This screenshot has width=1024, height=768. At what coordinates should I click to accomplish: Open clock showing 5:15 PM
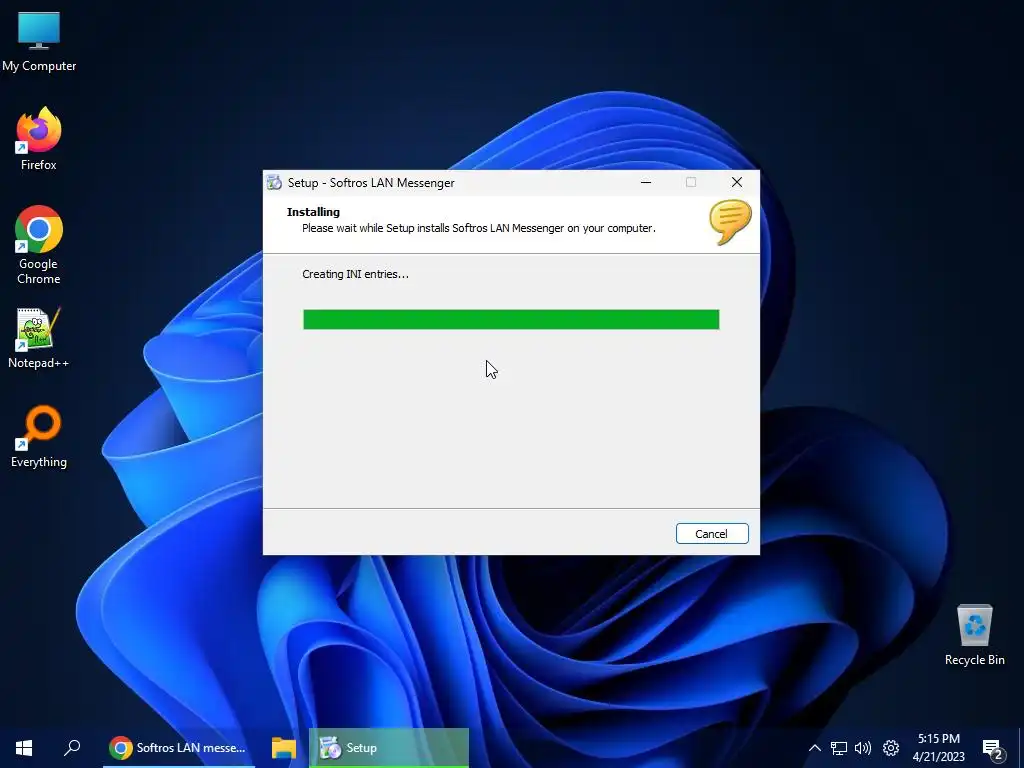click(938, 748)
